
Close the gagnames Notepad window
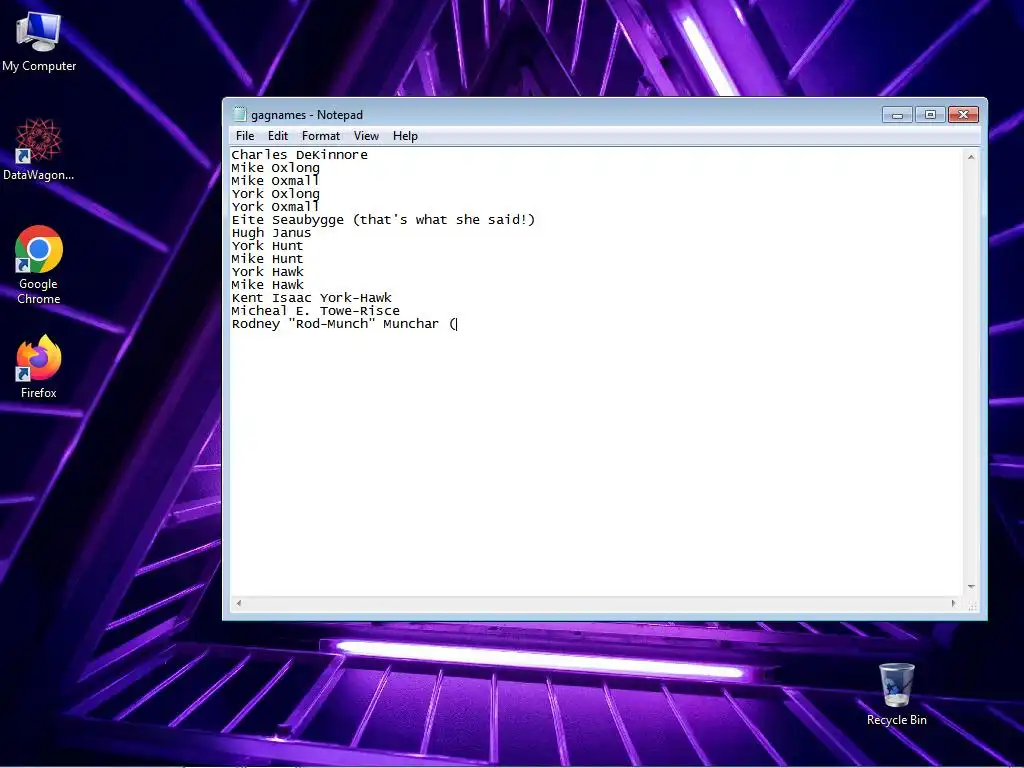pyautogui.click(x=963, y=115)
